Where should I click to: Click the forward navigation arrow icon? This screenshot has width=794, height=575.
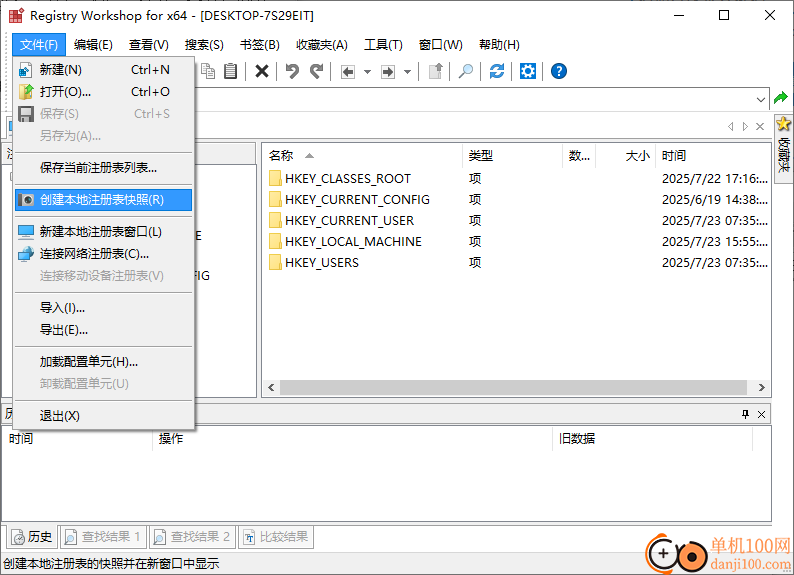coord(388,72)
